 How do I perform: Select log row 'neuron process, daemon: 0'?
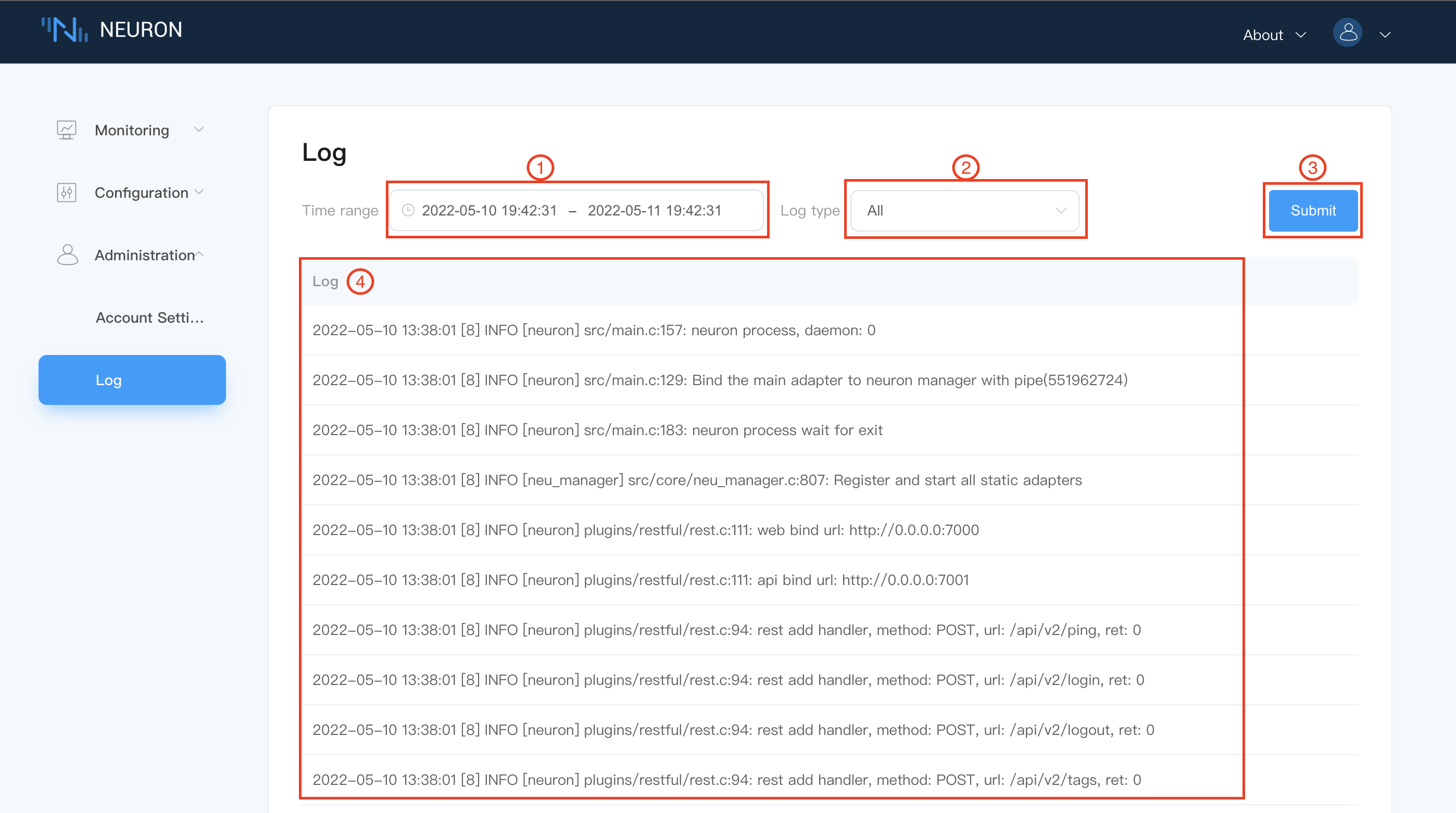[829, 331]
